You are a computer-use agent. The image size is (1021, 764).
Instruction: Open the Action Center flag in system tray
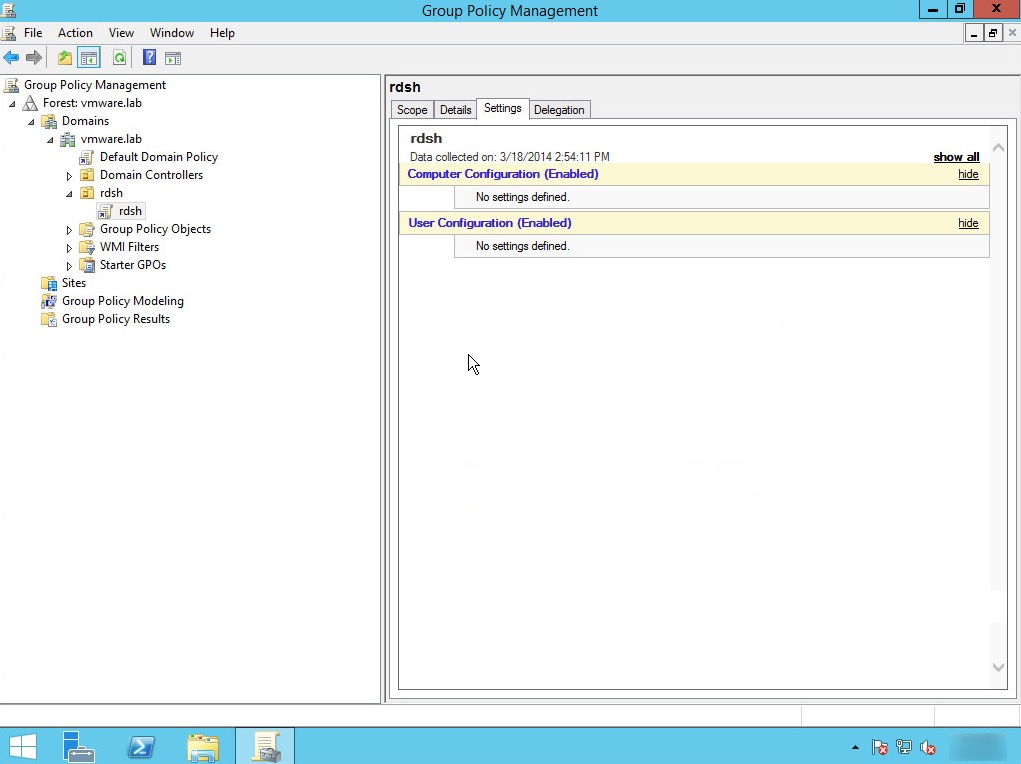click(x=879, y=747)
